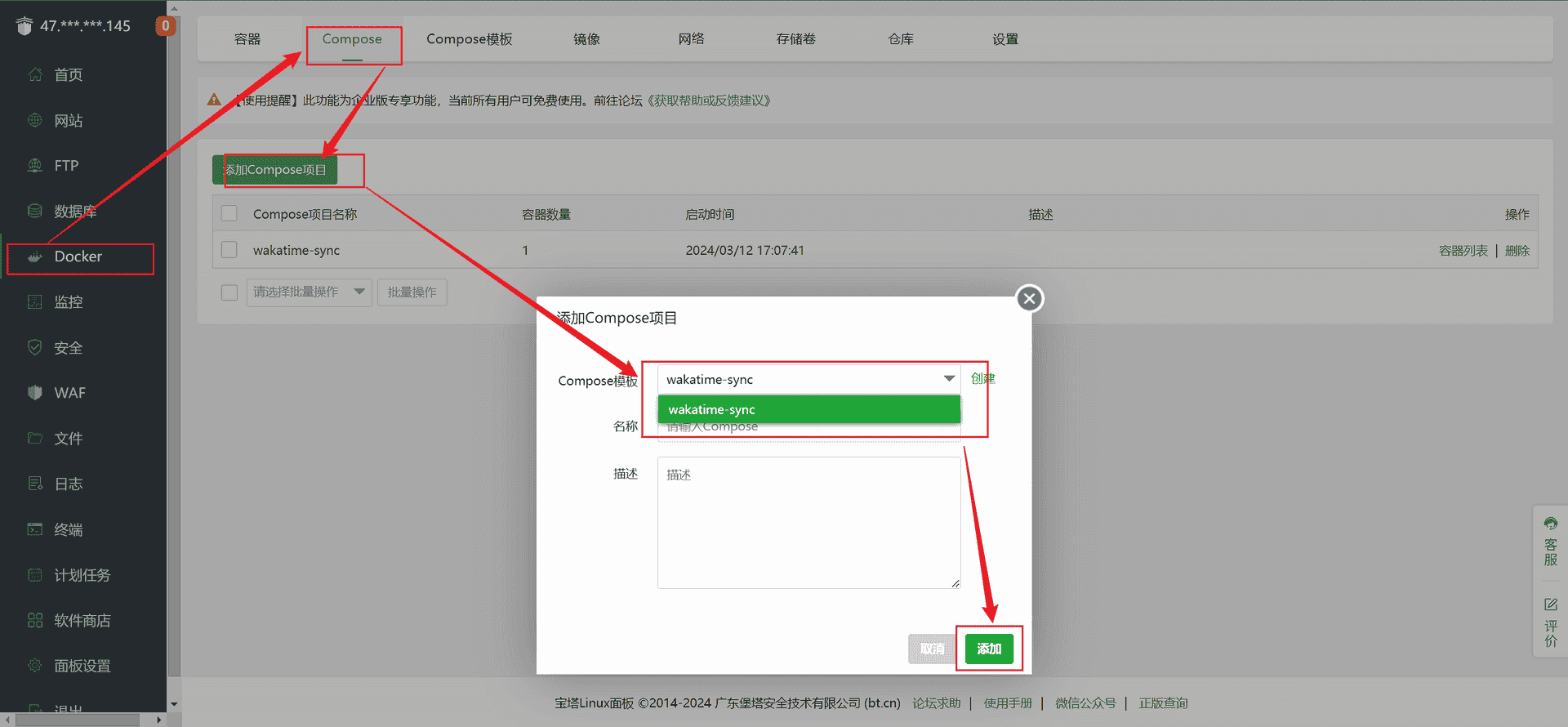Toggle select-all checkbox in table header
Image resolution: width=1568 pixels, height=727 pixels.
(229, 214)
